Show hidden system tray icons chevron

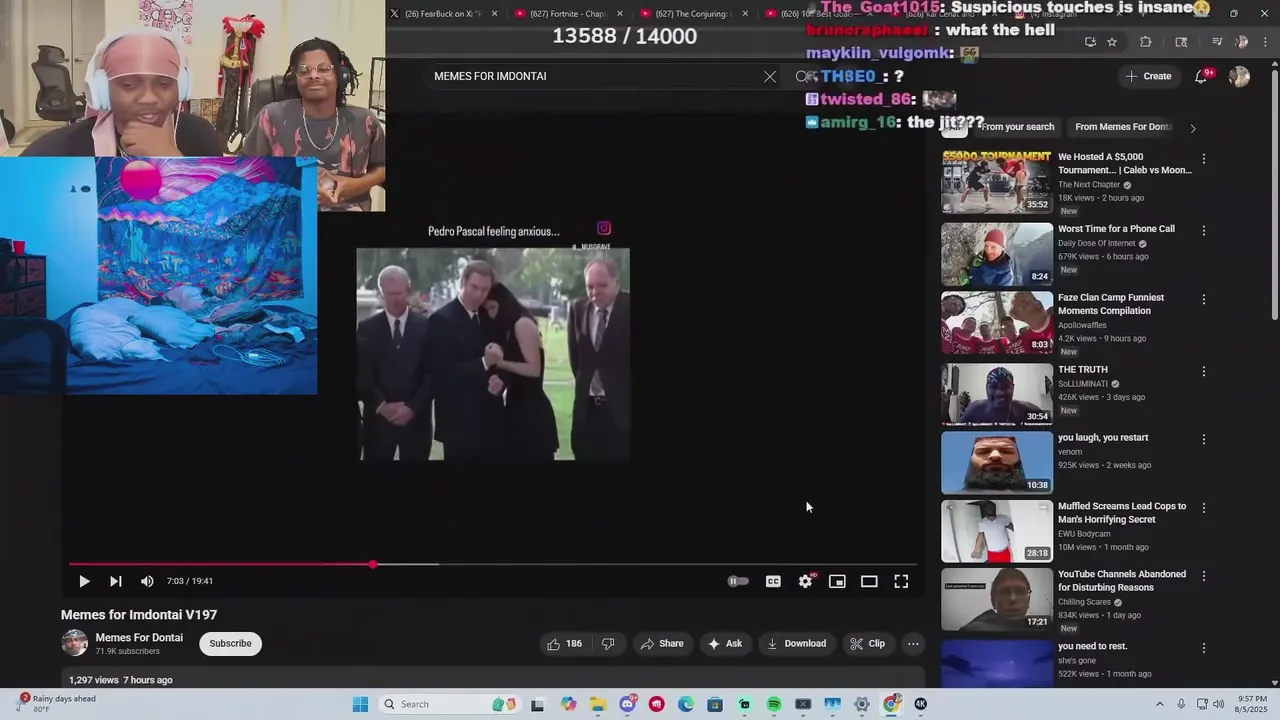pos(1160,704)
